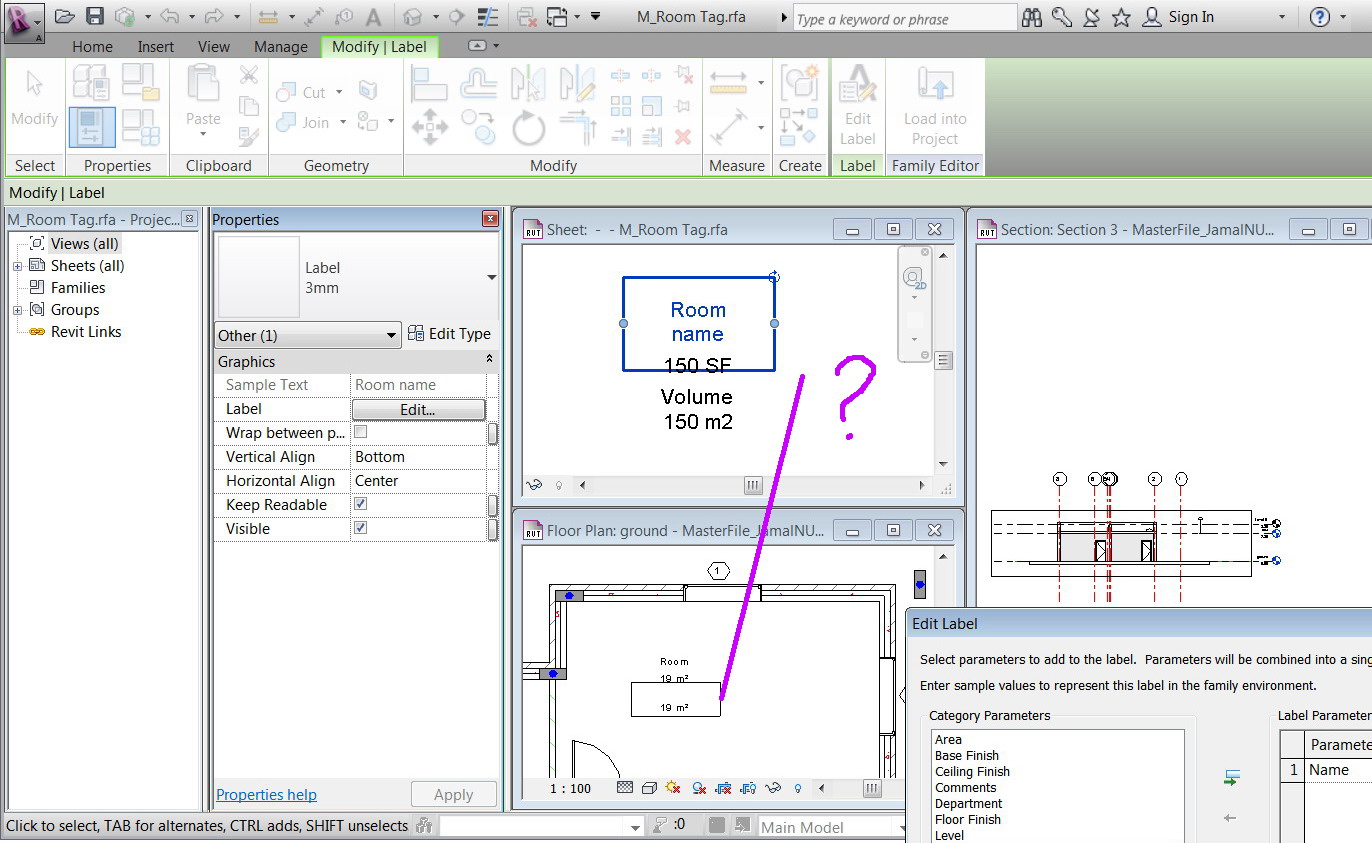Click the Switch Windows icon
Screen dimensions: 1372x843
[557, 16]
